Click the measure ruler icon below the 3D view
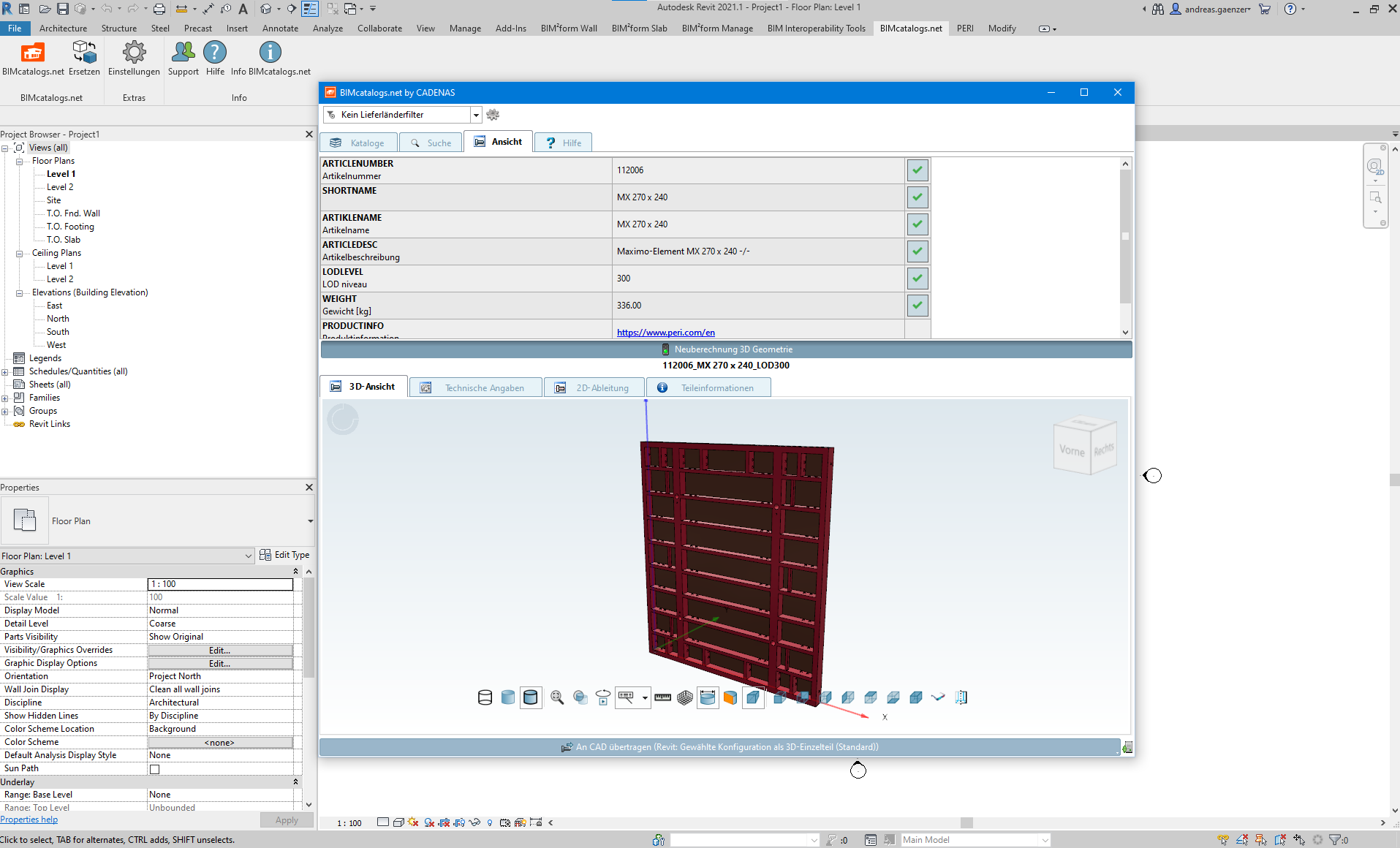 [662, 698]
